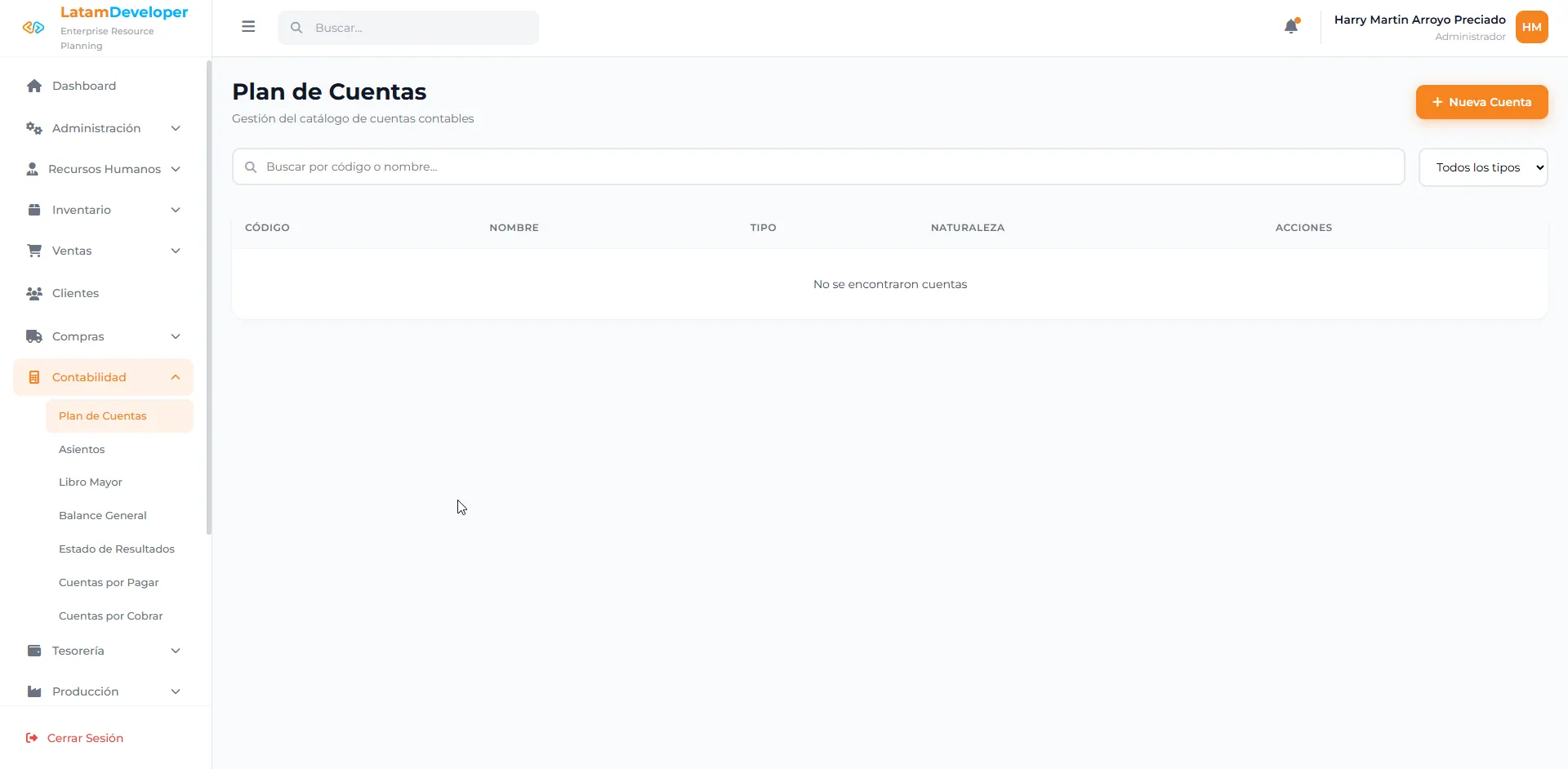Click the LatamDeveloper brand title
Image resolution: width=1568 pixels, height=769 pixels.
pos(124,12)
